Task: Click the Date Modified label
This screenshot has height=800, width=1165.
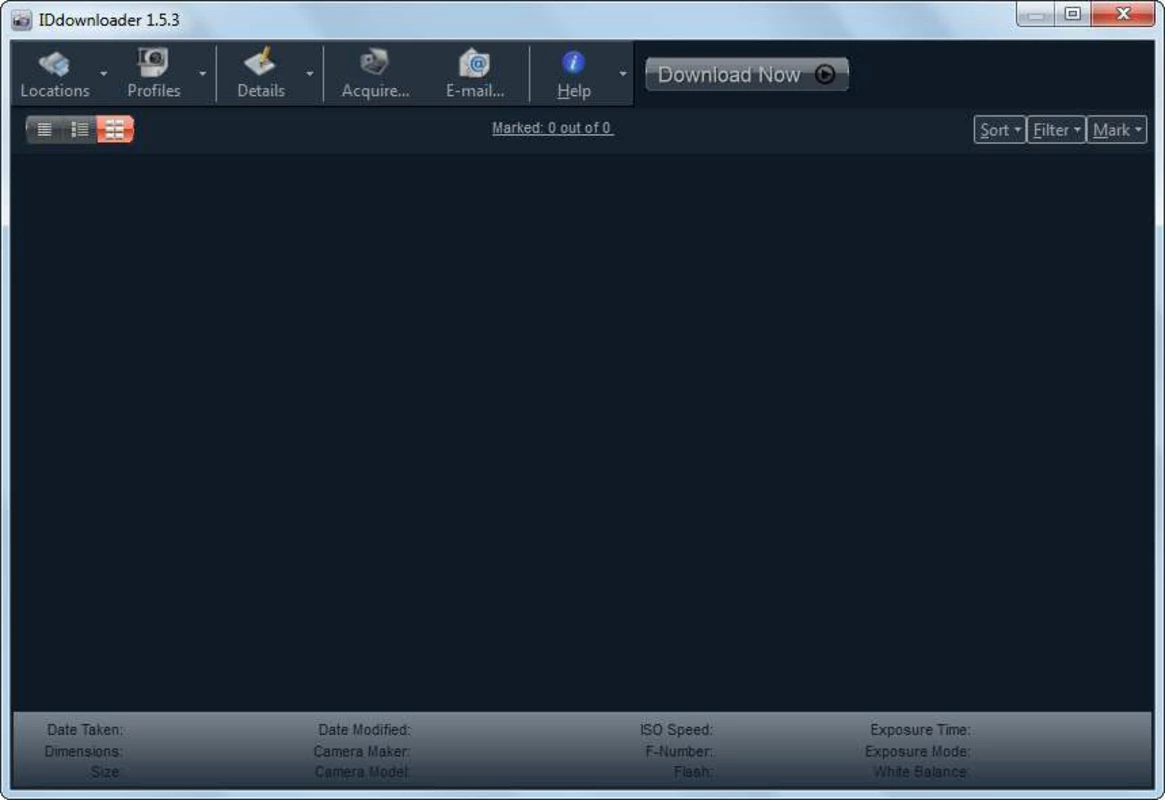Action: coord(364,729)
